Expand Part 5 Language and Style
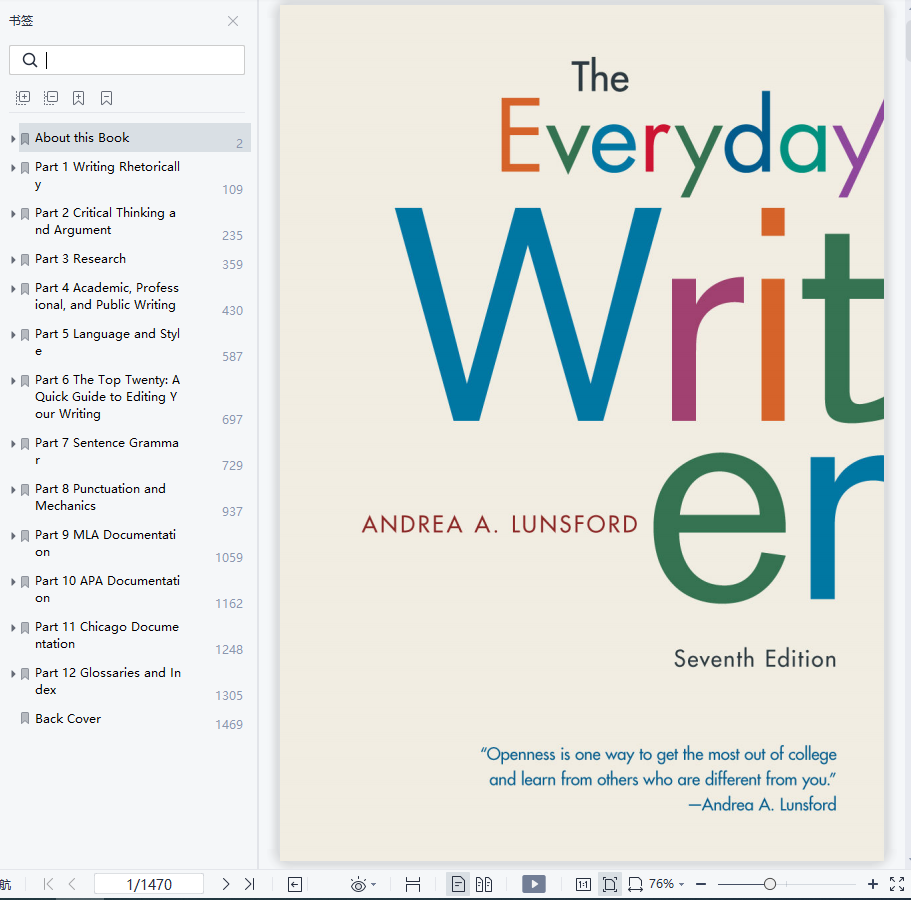The width and height of the screenshot is (911, 900). tap(13, 335)
